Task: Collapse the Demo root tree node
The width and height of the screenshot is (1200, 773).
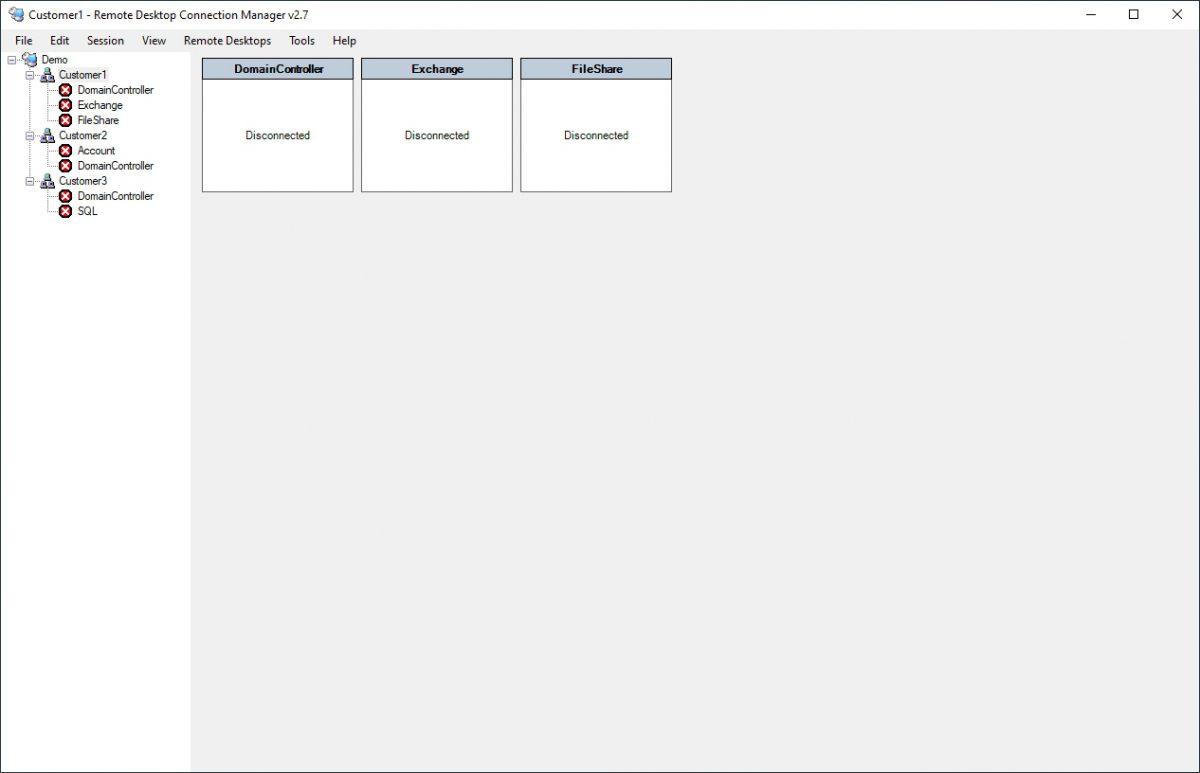Action: click(x=9, y=59)
